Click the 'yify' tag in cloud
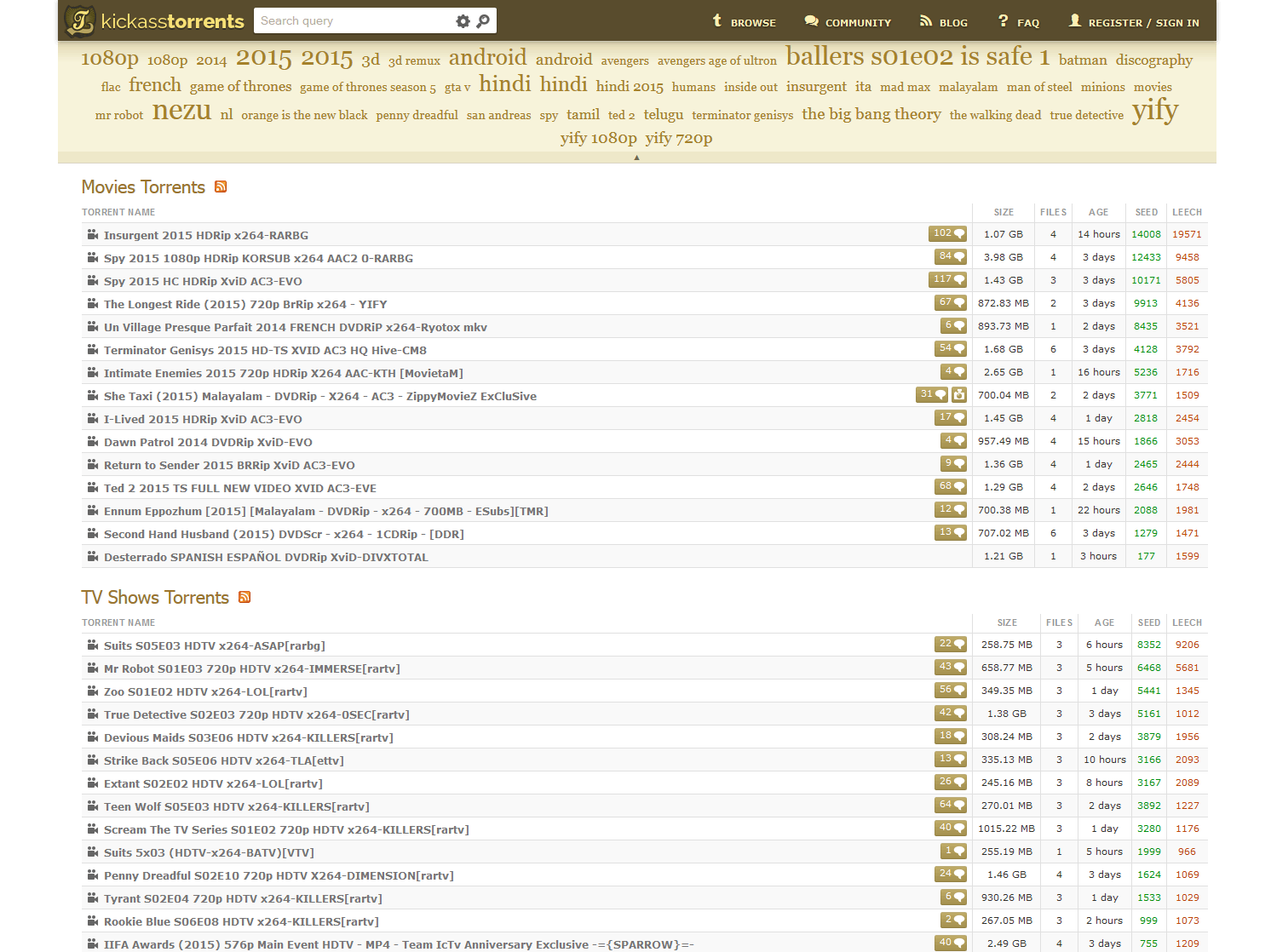The height and width of the screenshot is (952, 1271). pos(1155,111)
